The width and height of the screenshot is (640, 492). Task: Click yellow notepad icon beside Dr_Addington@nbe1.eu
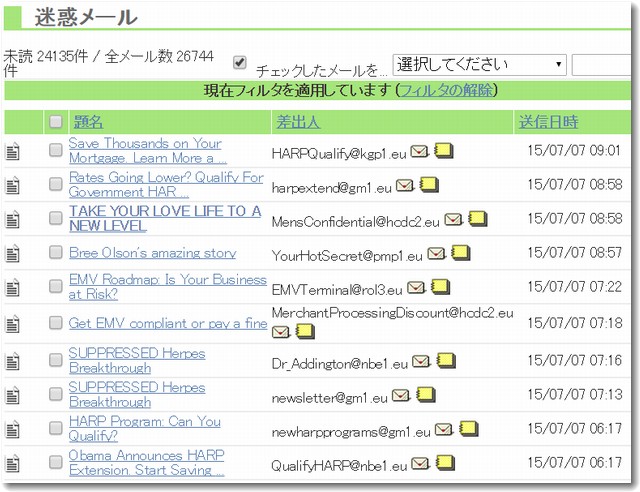[x=446, y=361]
